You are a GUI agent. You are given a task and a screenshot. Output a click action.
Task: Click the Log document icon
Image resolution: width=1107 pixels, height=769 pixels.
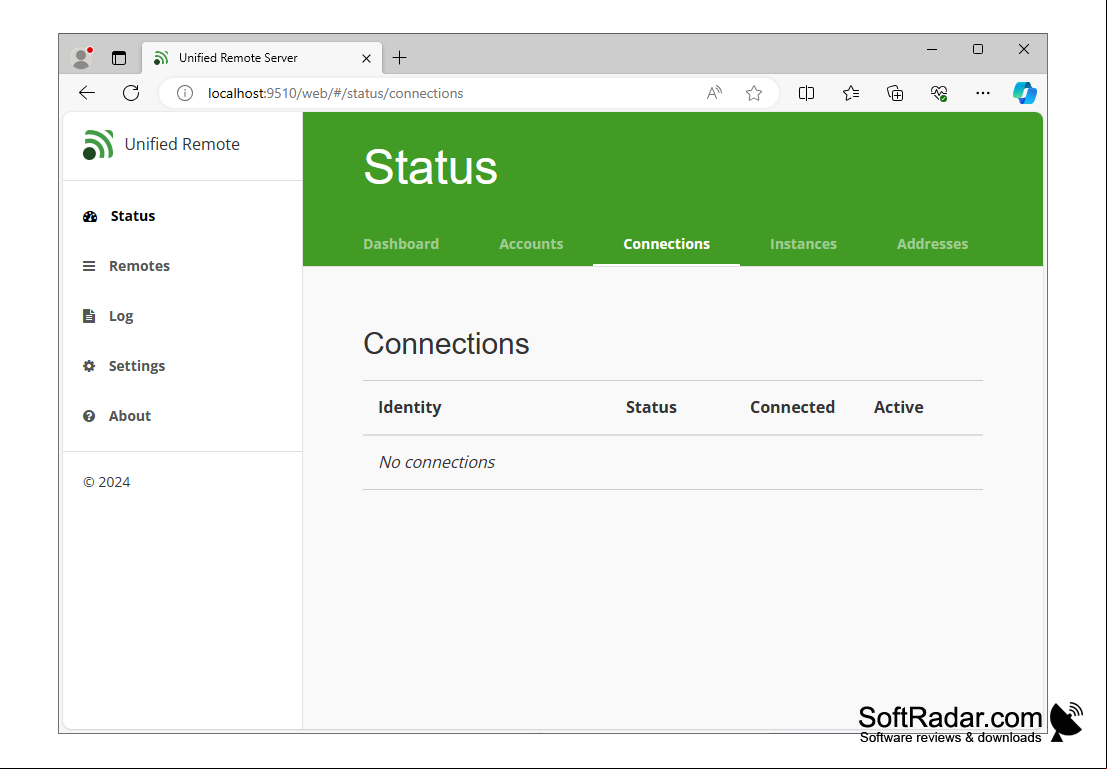[x=89, y=316]
